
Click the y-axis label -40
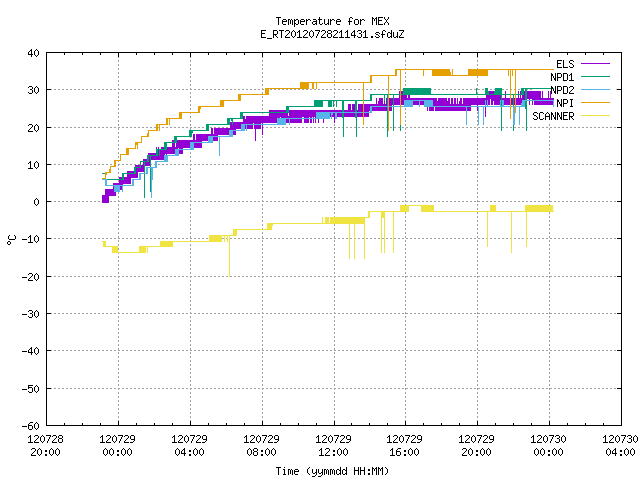point(31,351)
